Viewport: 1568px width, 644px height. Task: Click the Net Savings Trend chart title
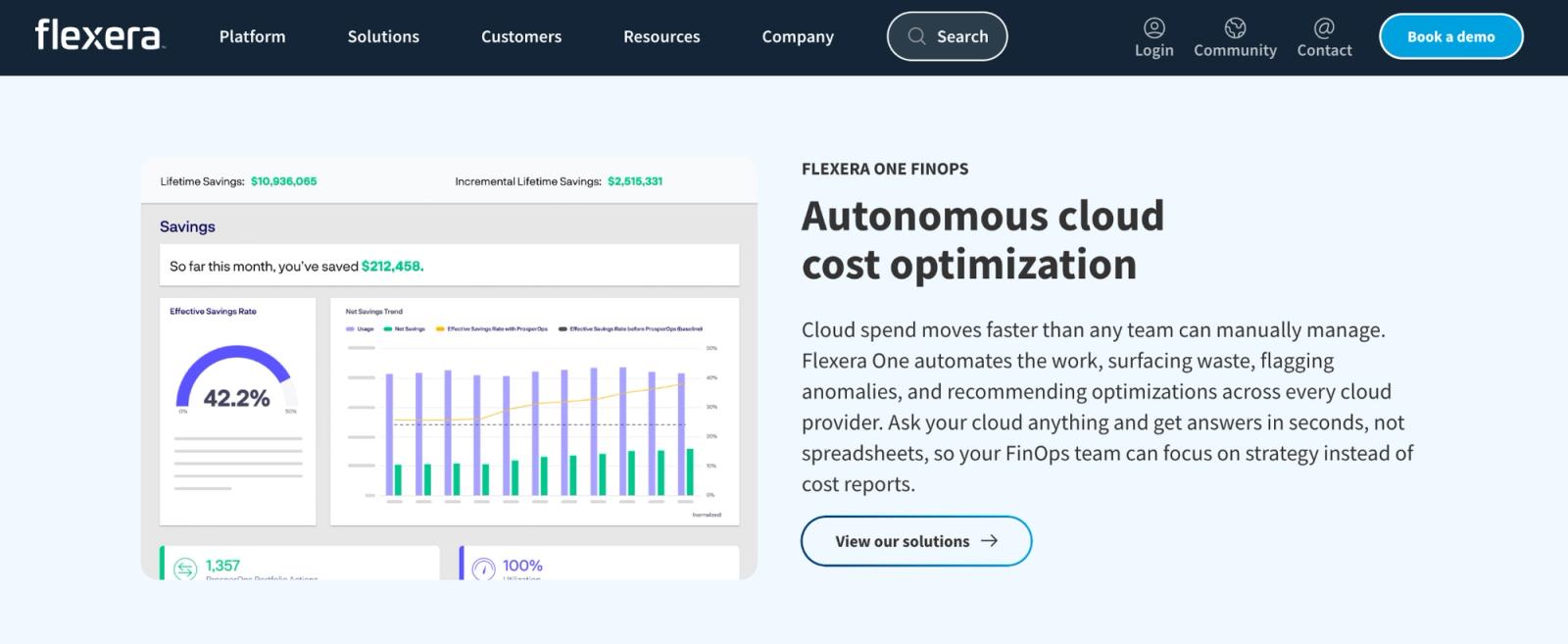point(373,312)
